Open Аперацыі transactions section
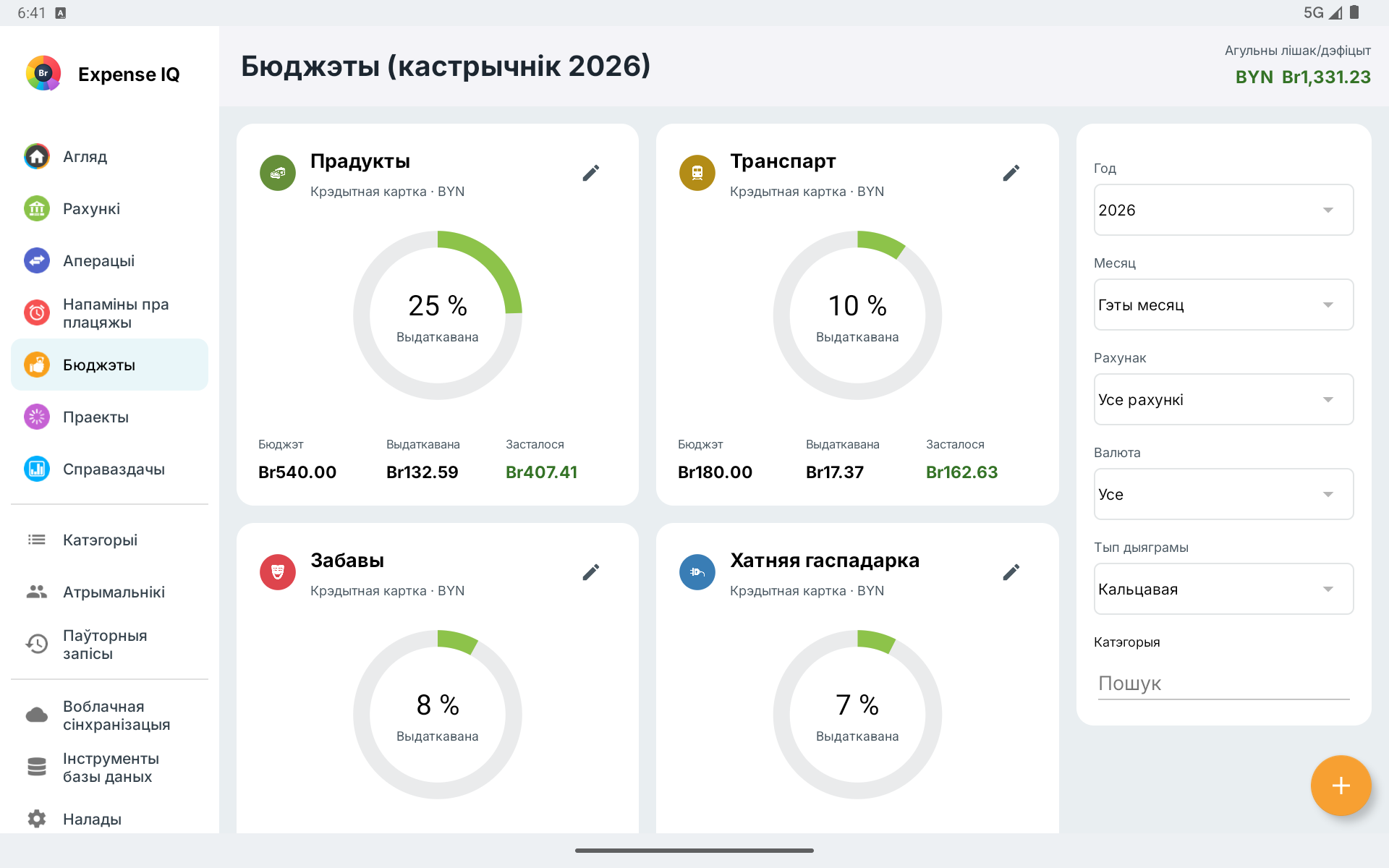 pyautogui.click(x=109, y=260)
